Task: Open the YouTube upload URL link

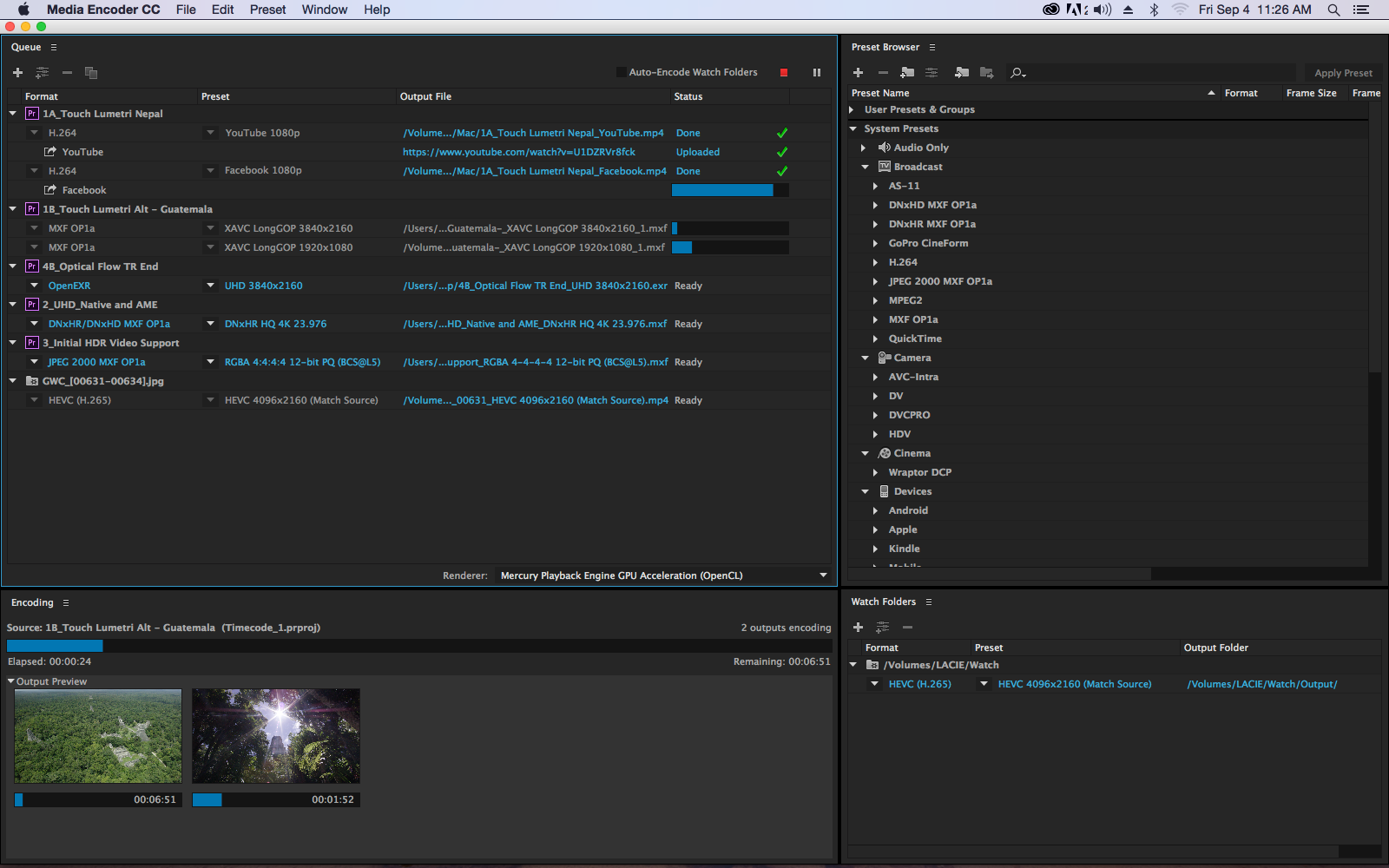Action: click(519, 152)
